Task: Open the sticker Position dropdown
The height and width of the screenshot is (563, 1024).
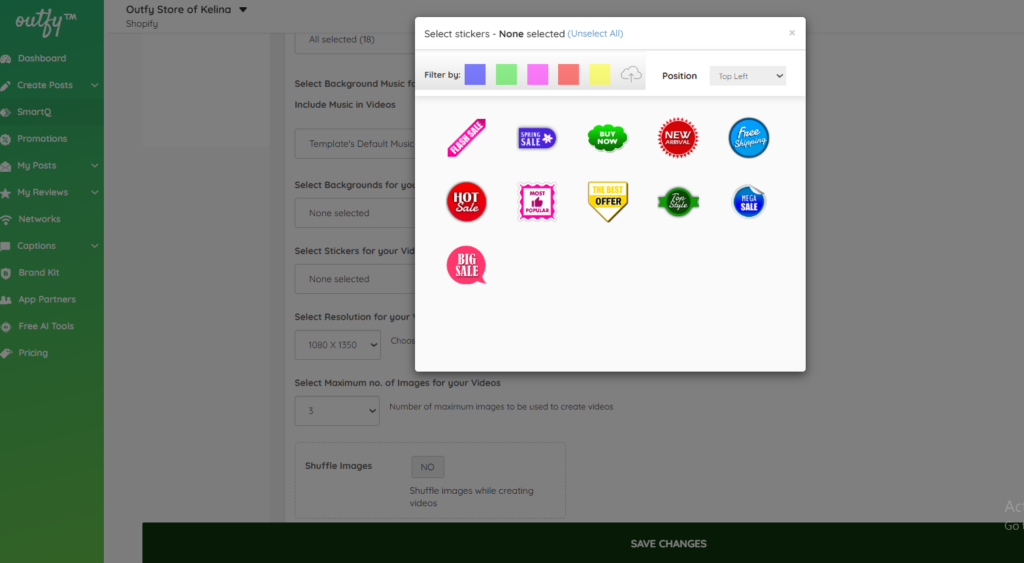Action: point(747,76)
